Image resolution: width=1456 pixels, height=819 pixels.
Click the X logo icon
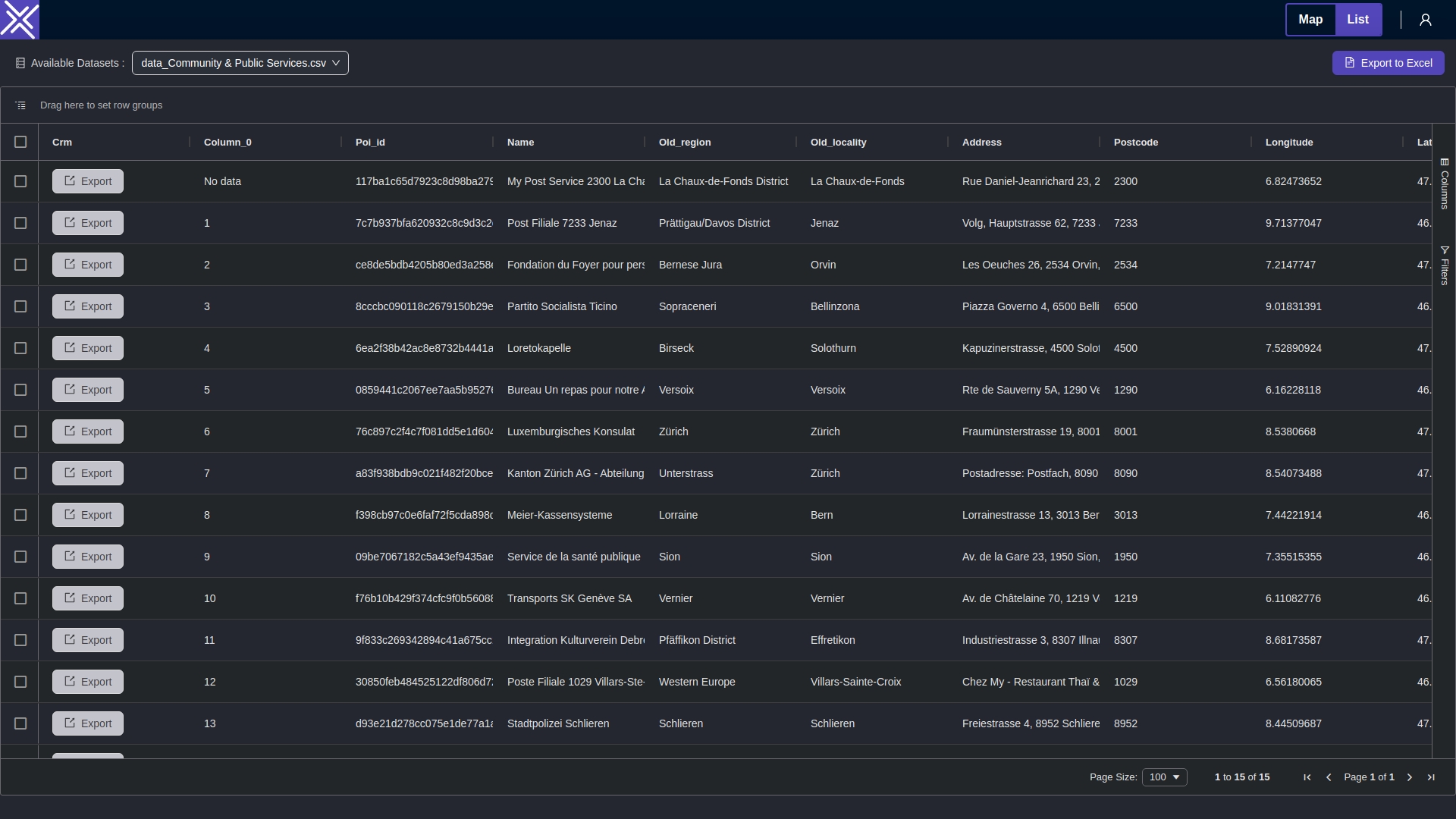[20, 20]
